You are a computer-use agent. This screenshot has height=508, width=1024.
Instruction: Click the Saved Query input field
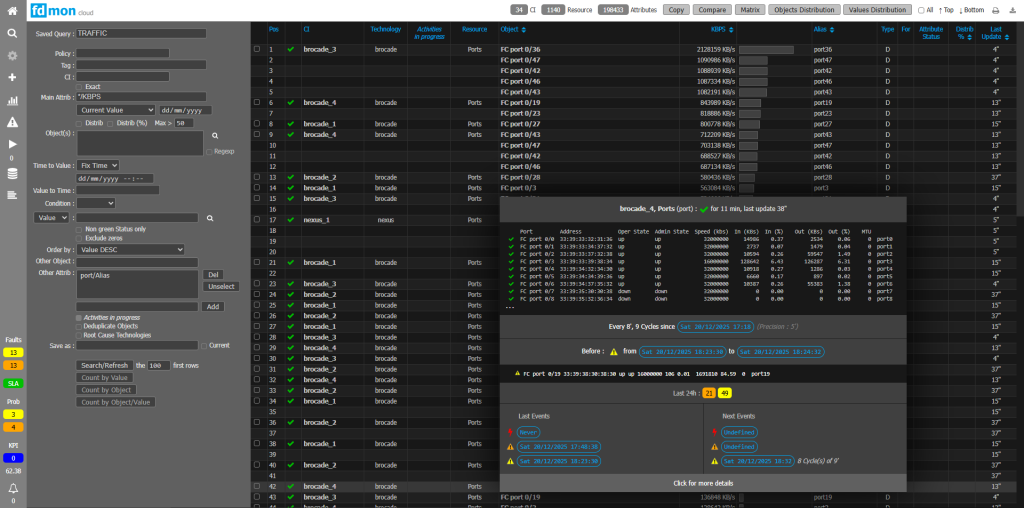click(x=141, y=33)
